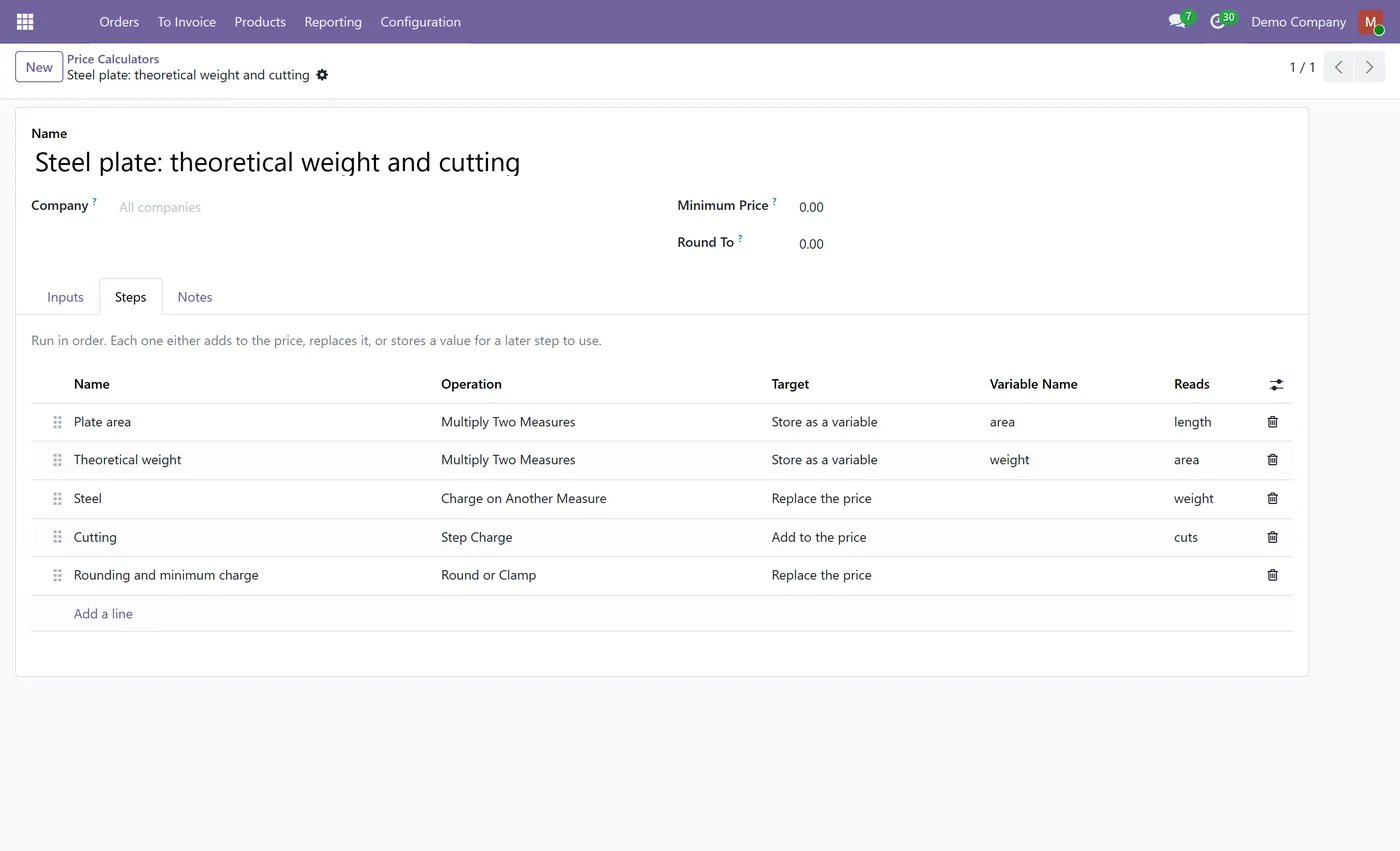Delete the Rounding and minimum charge step
Screen dimensions: 1400x851
coord(1272,575)
